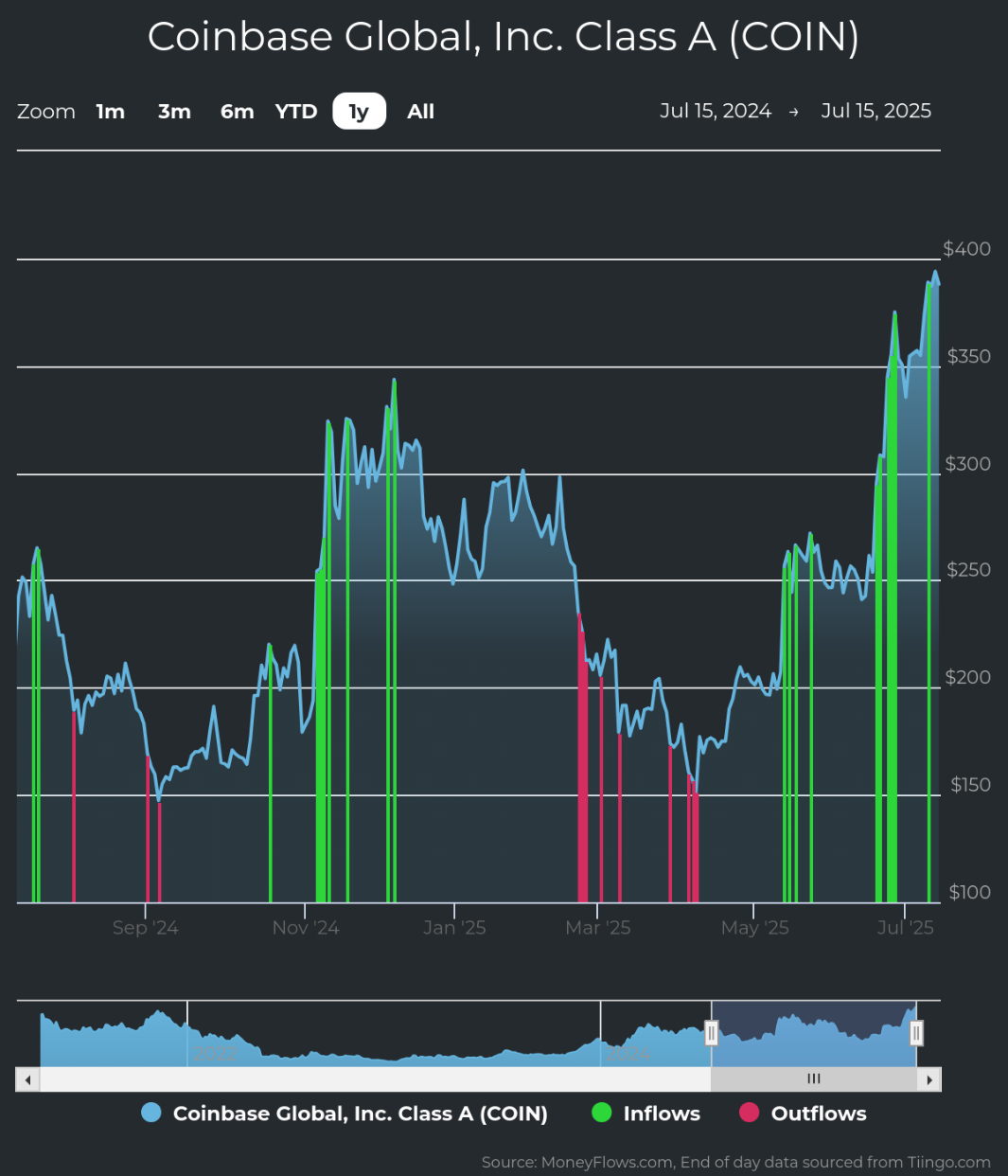
Task: Click the navigator right range handle
Action: [916, 1033]
